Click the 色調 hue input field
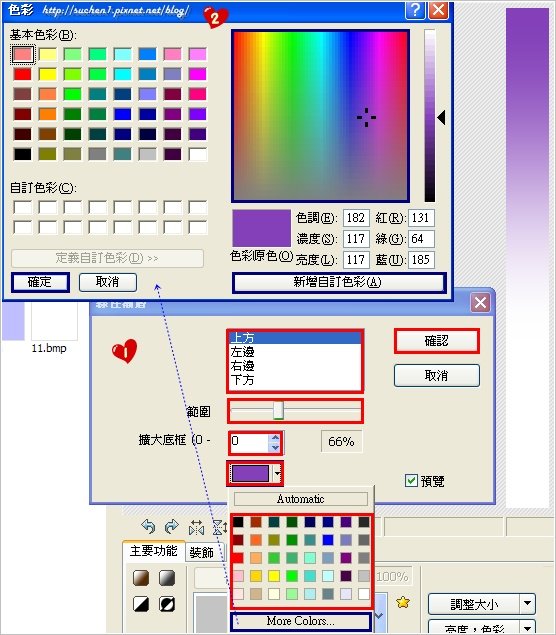 coord(356,218)
